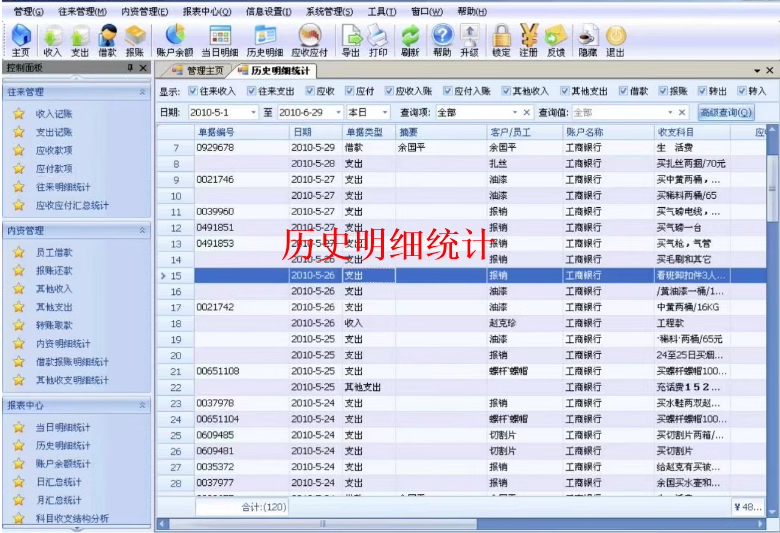Open 支出记账 in the sidebar
Screen dimensions: 780x533
pos(54,132)
